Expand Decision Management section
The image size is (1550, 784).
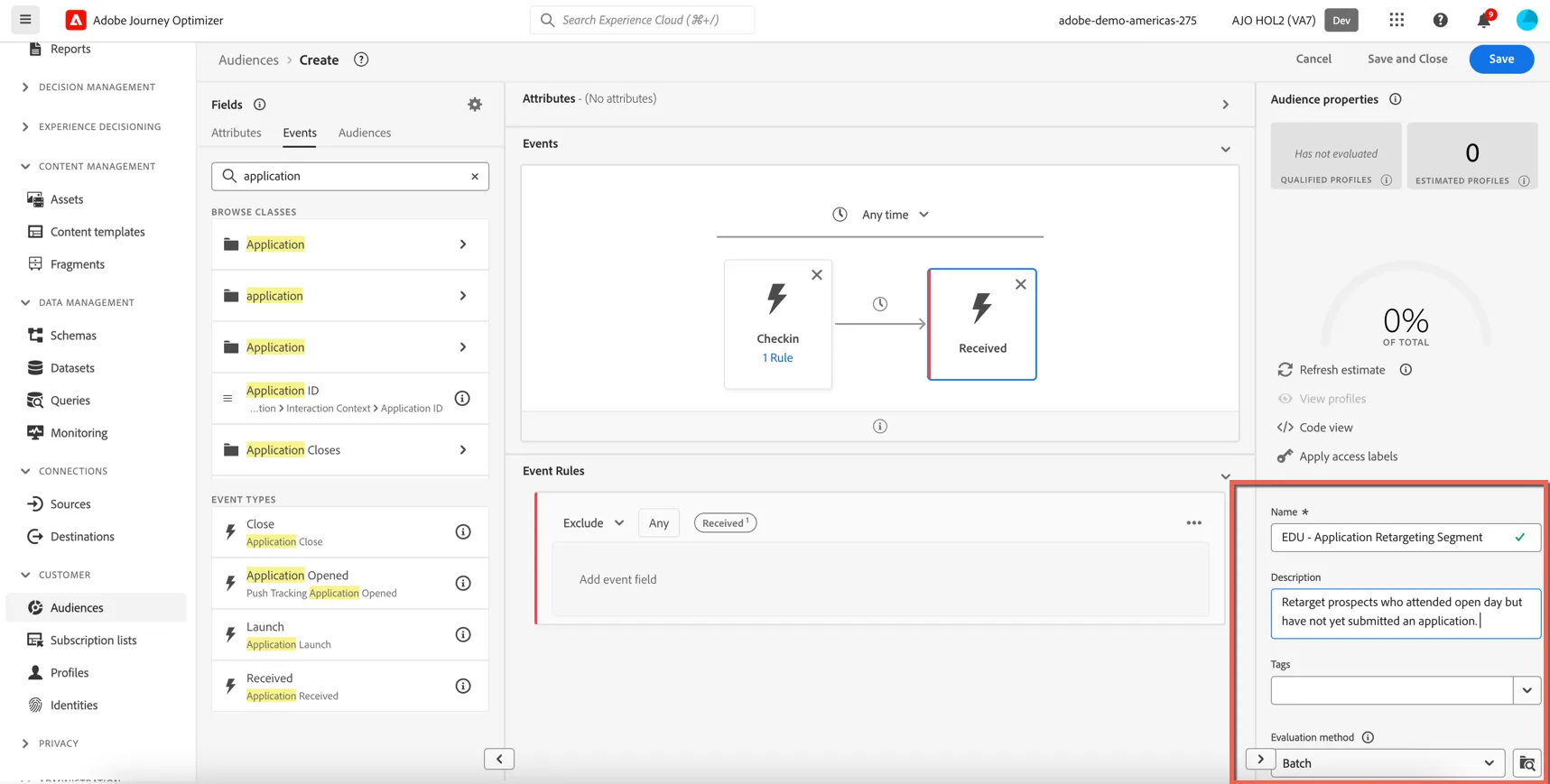(x=25, y=88)
